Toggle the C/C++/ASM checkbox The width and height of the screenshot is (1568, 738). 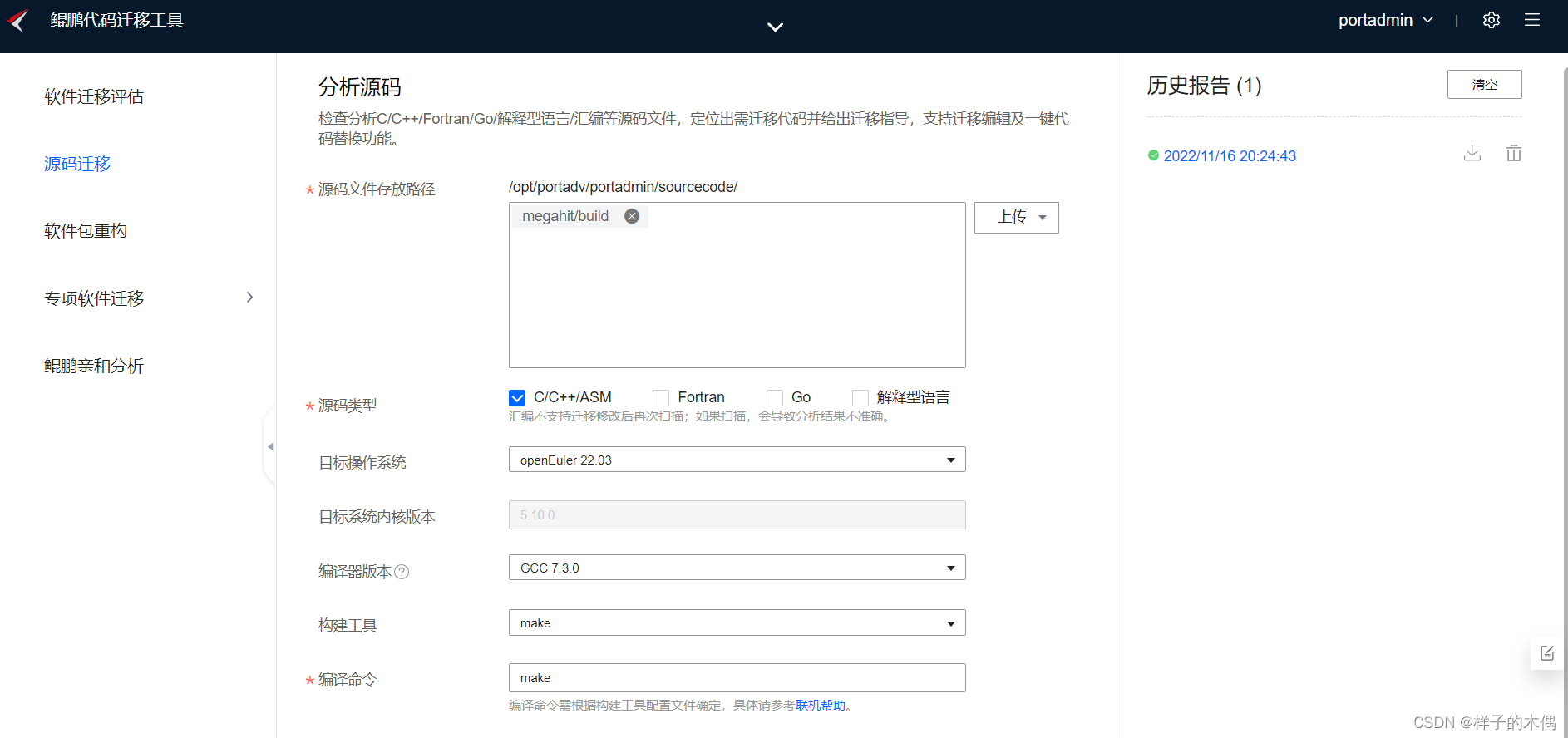[x=517, y=398]
